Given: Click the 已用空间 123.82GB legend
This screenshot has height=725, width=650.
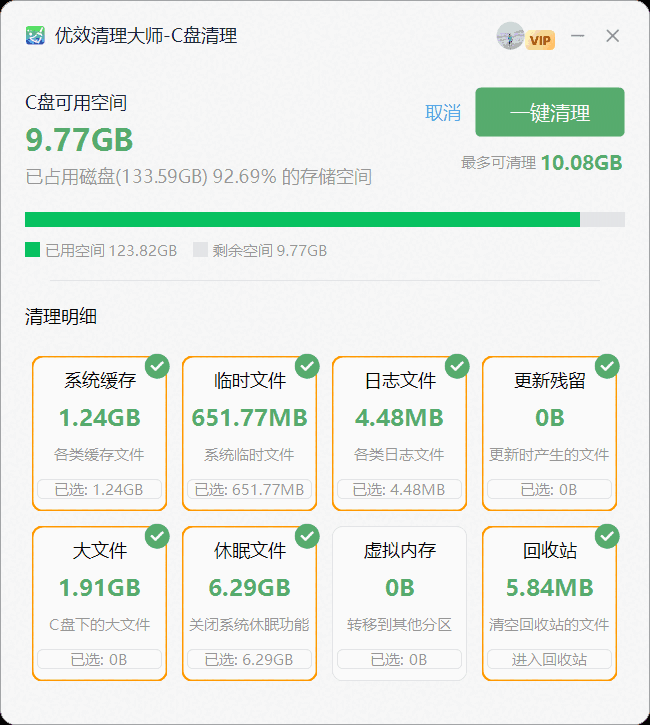Looking at the screenshot, I should click(x=101, y=250).
